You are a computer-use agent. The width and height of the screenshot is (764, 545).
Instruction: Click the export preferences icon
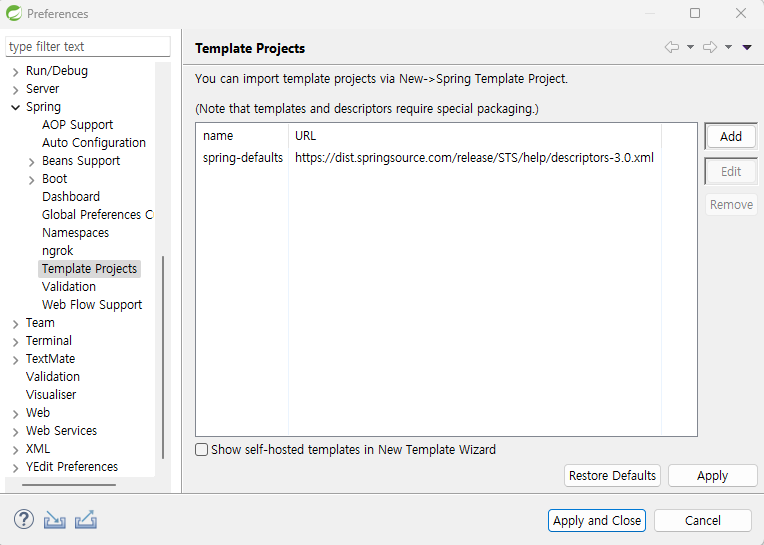point(86,520)
